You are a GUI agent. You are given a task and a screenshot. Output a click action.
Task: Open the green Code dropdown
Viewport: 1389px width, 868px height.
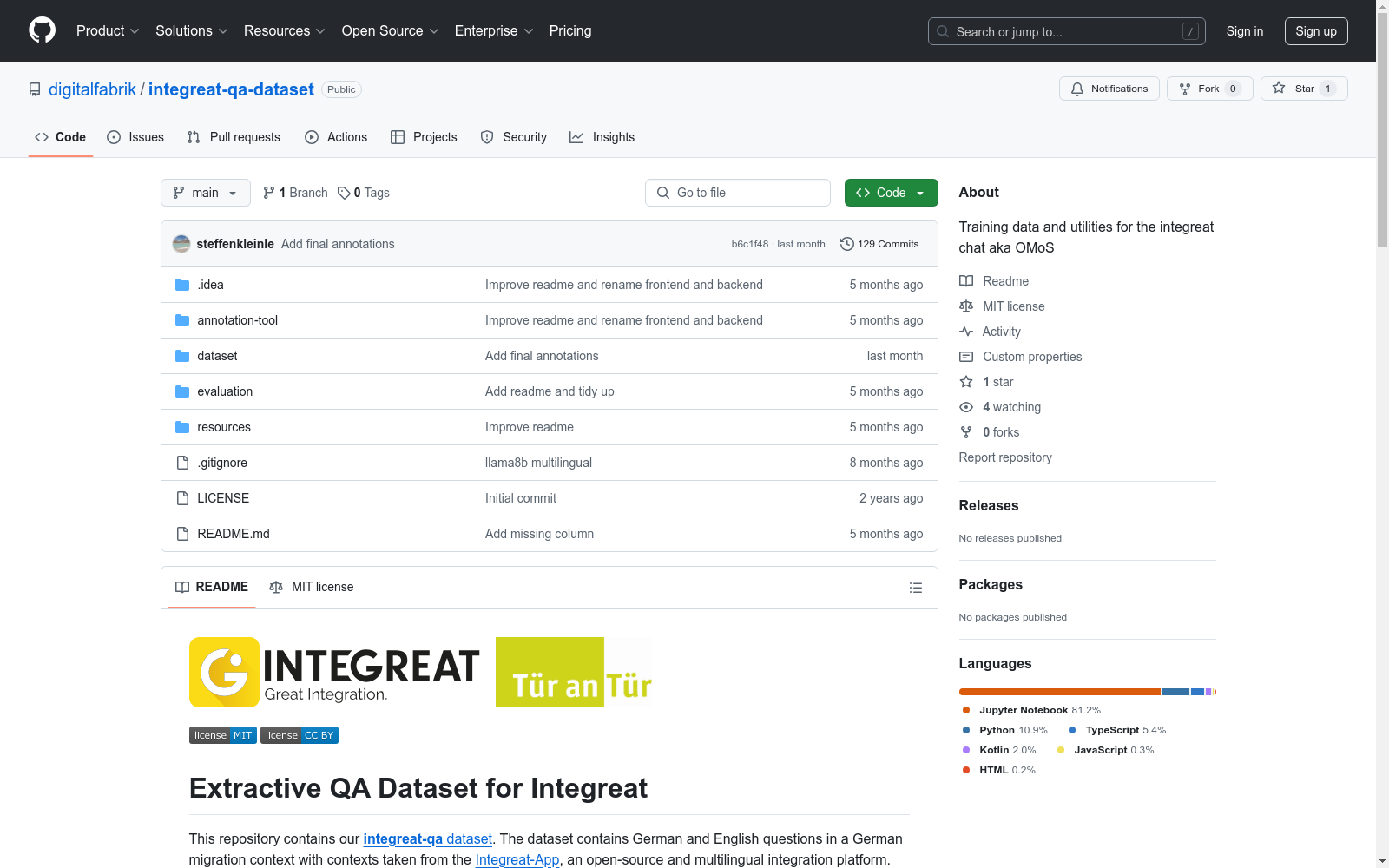pyautogui.click(x=892, y=193)
